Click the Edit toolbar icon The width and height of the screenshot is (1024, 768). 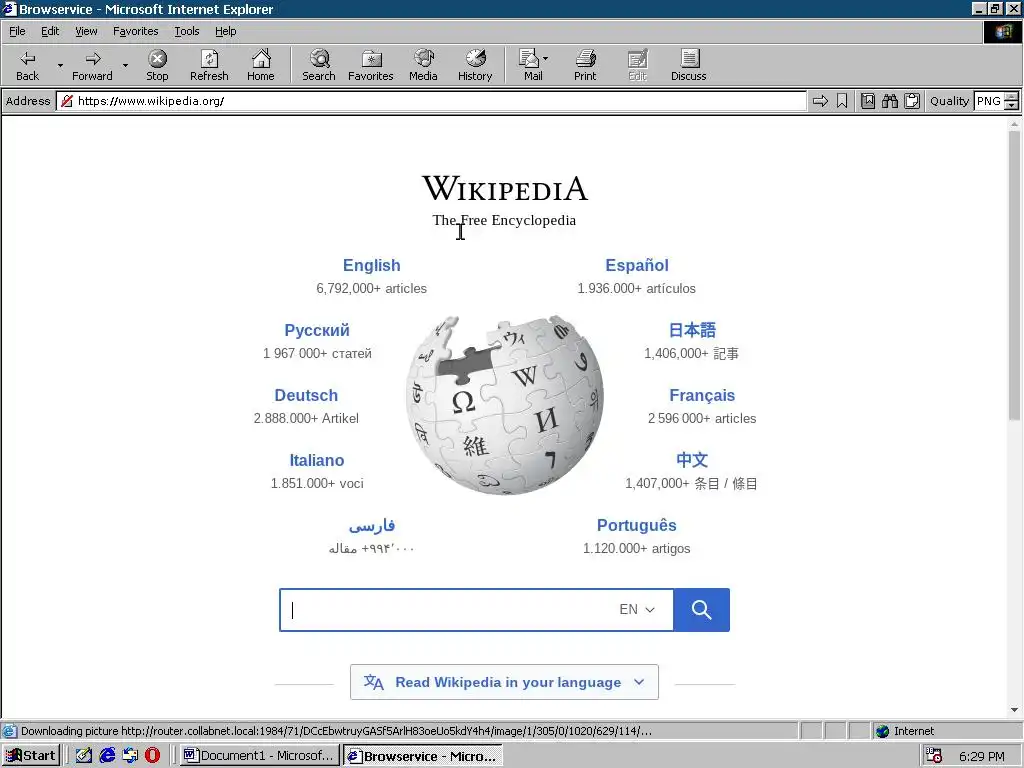point(637,65)
